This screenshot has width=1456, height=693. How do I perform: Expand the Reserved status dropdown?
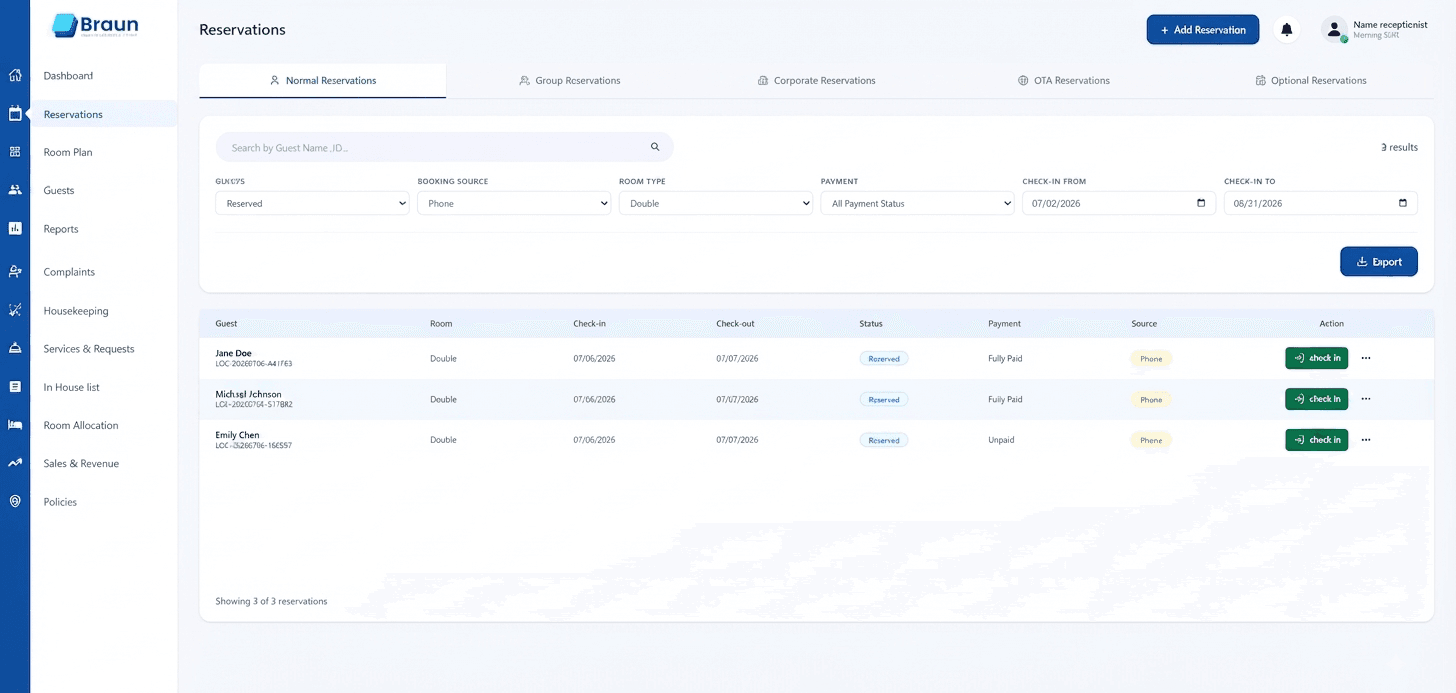pos(312,203)
